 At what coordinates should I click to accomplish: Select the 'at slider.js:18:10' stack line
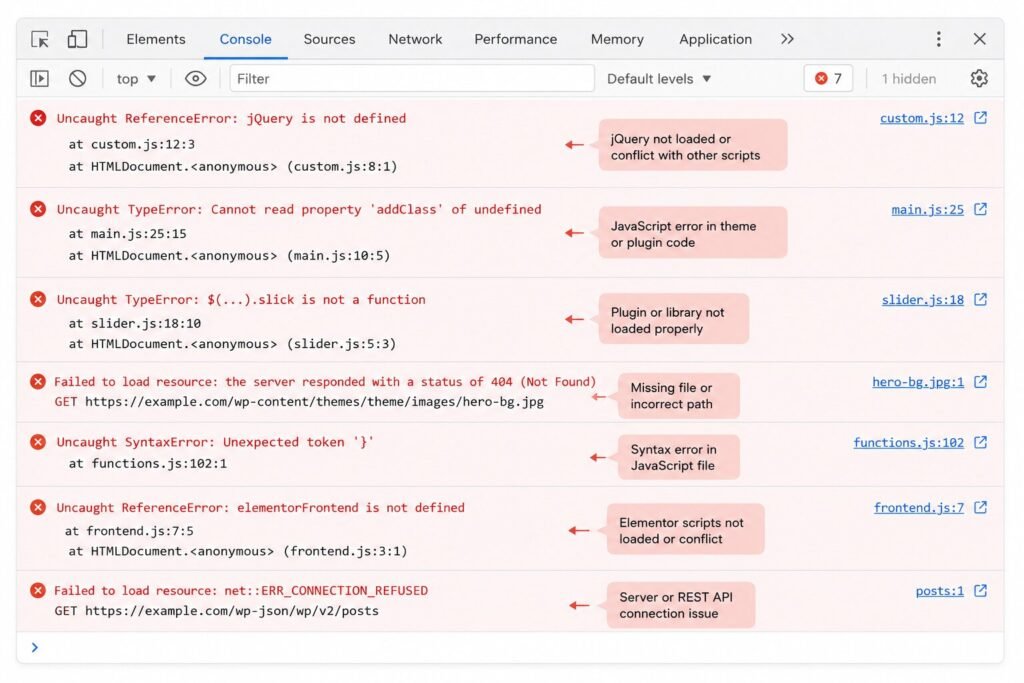click(x=135, y=323)
